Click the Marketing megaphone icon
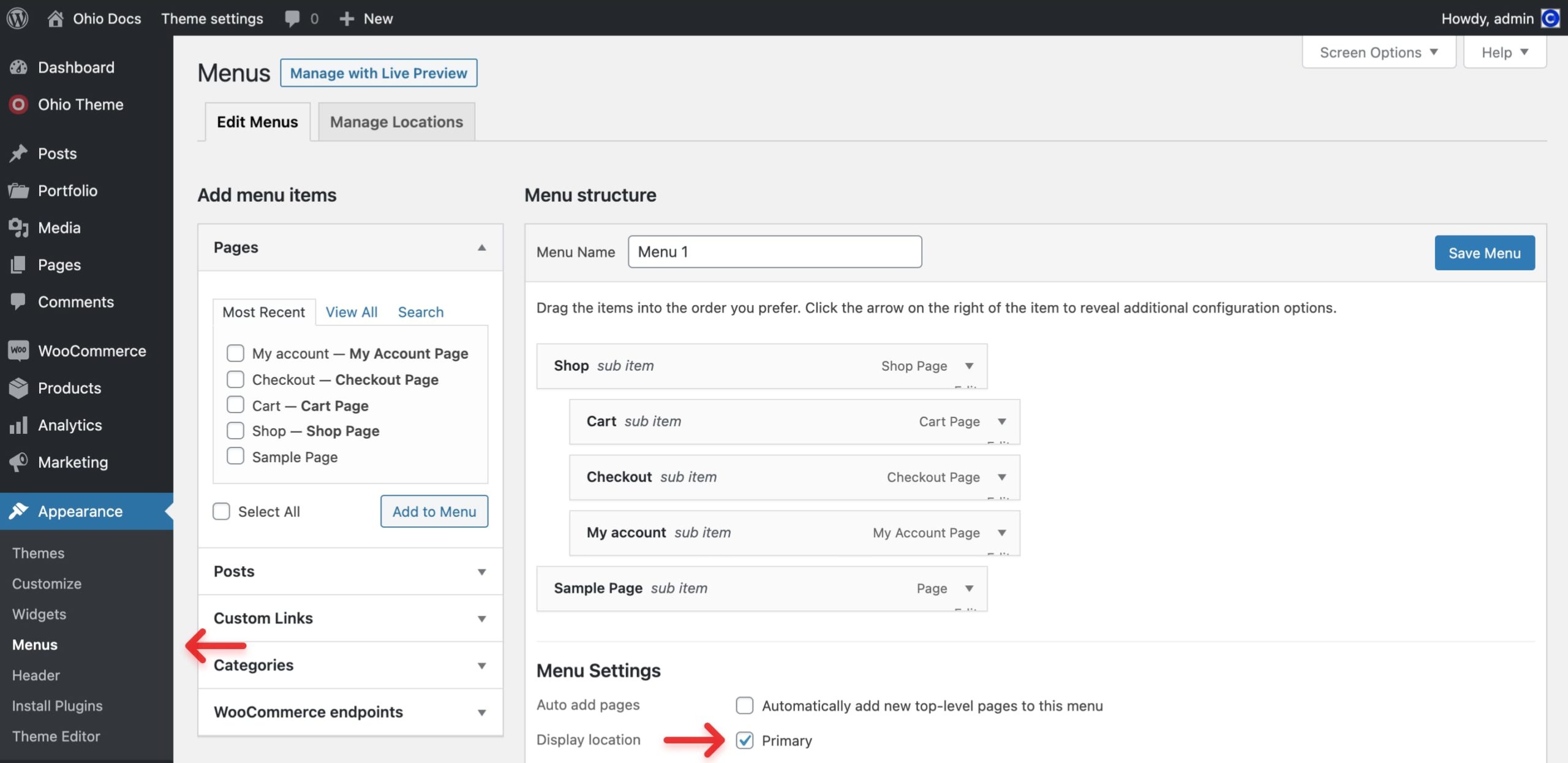Viewport: 1568px width, 763px height. point(18,462)
